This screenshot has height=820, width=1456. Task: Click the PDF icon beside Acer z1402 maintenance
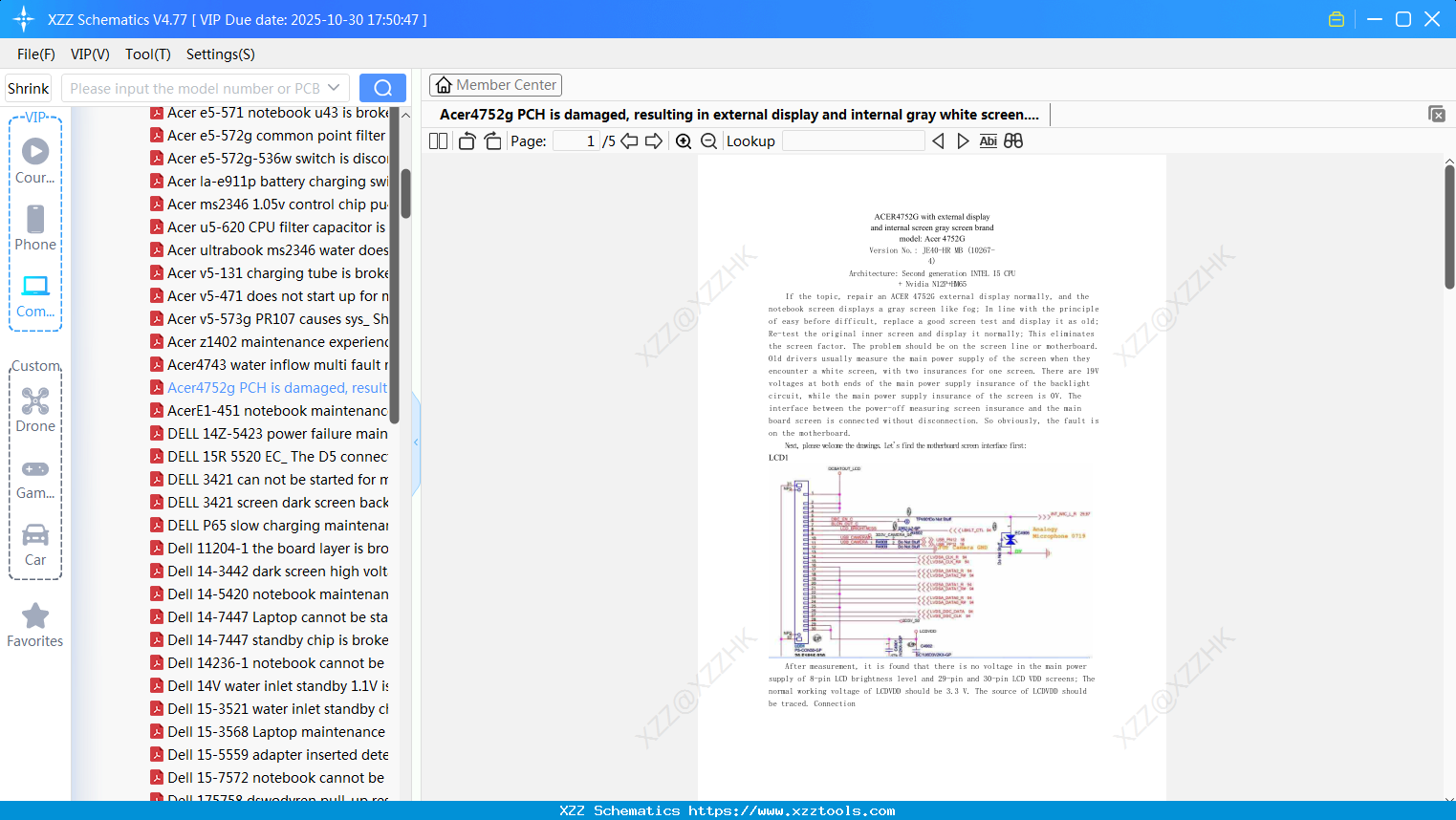pos(157,342)
